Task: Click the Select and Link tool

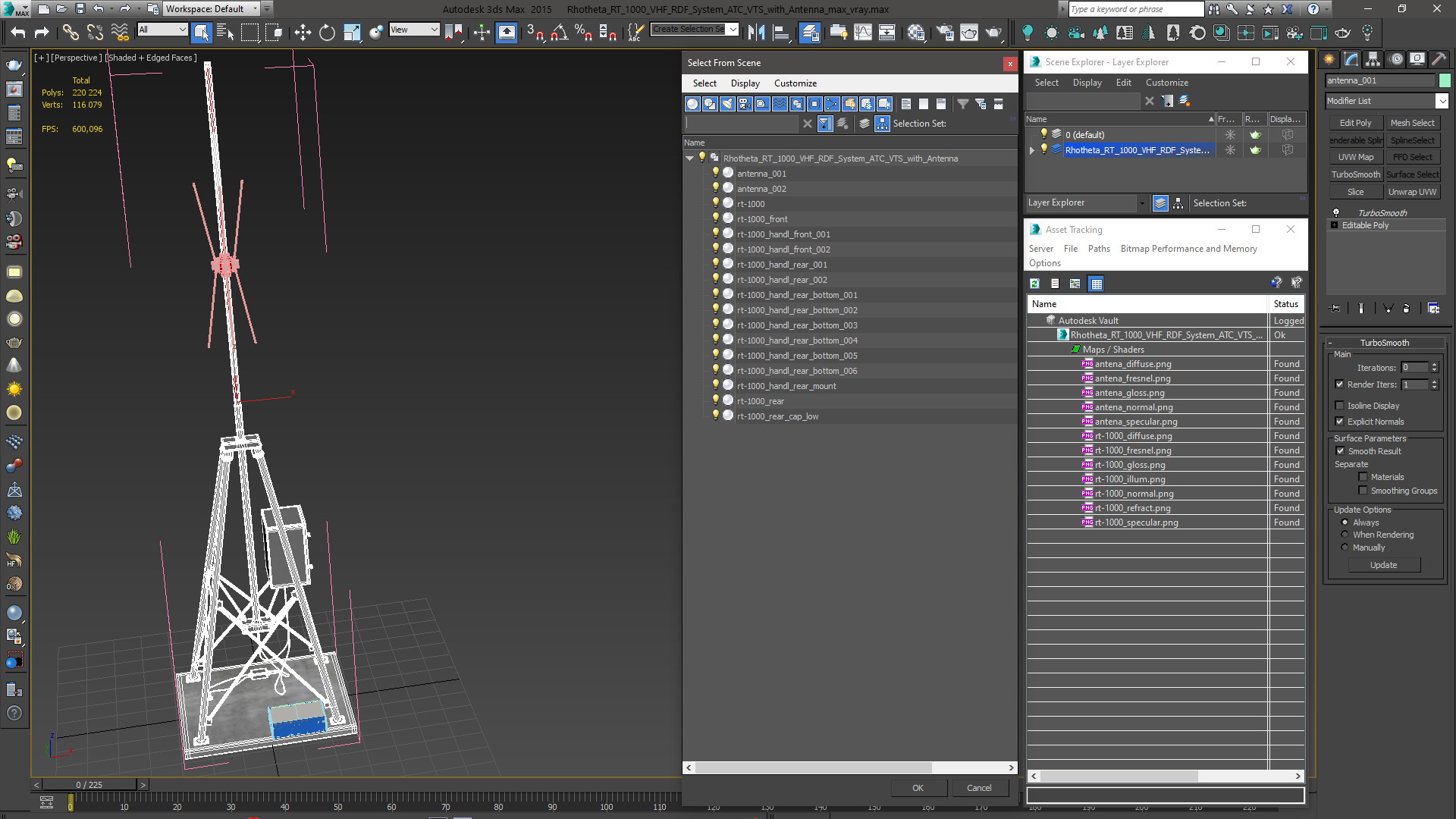Action: [x=71, y=32]
